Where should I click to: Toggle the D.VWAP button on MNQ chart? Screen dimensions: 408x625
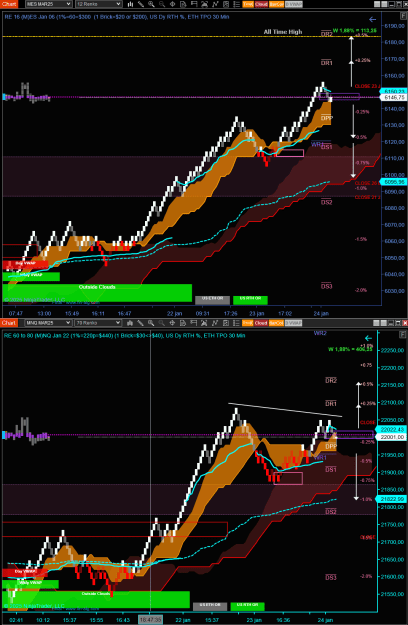pos(293,323)
